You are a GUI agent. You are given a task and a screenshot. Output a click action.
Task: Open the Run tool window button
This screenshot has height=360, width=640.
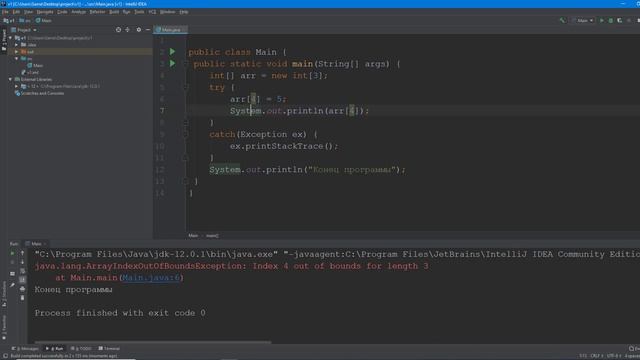pos(54,349)
